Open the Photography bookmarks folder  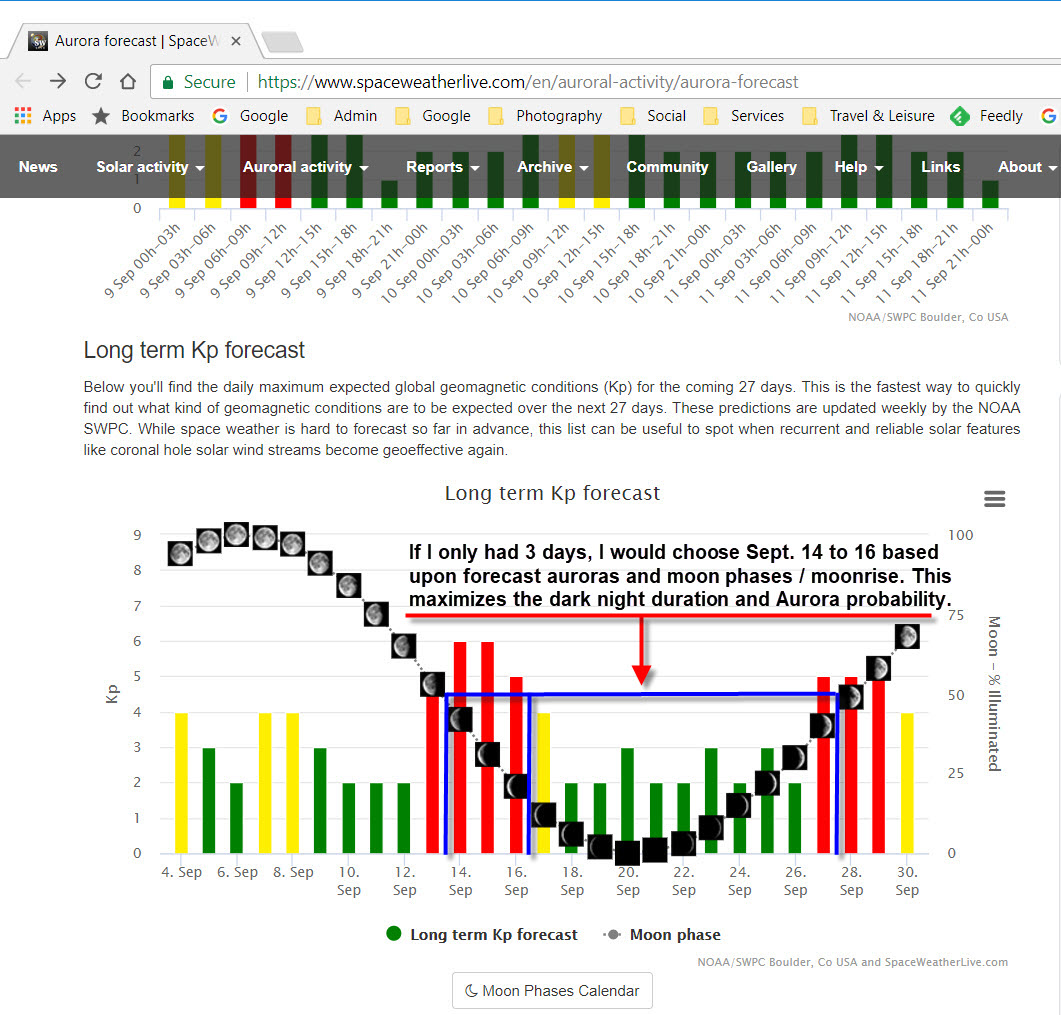coord(545,116)
